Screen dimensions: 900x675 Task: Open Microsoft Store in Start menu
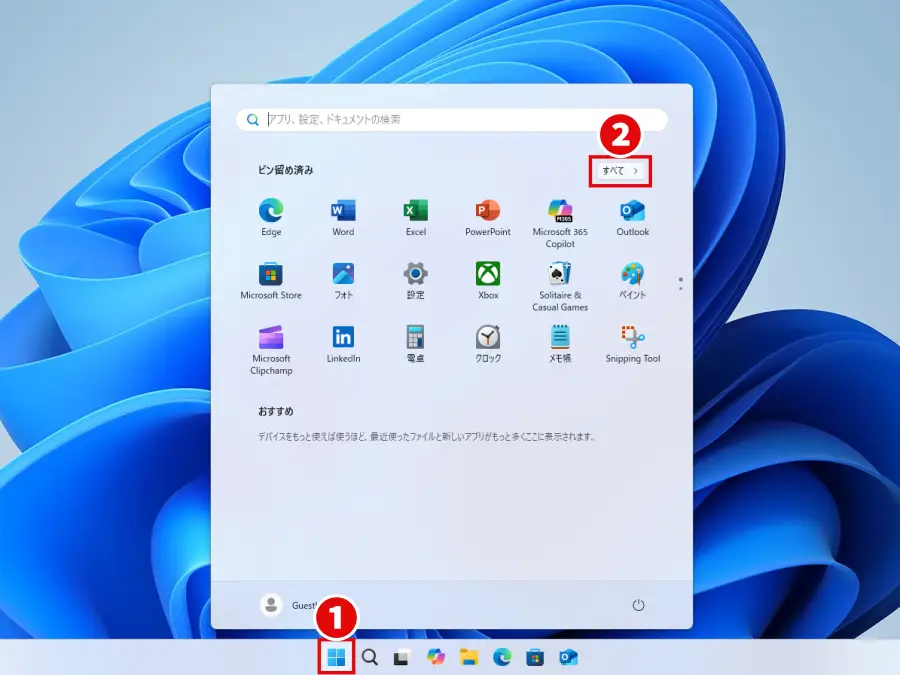(x=271, y=280)
